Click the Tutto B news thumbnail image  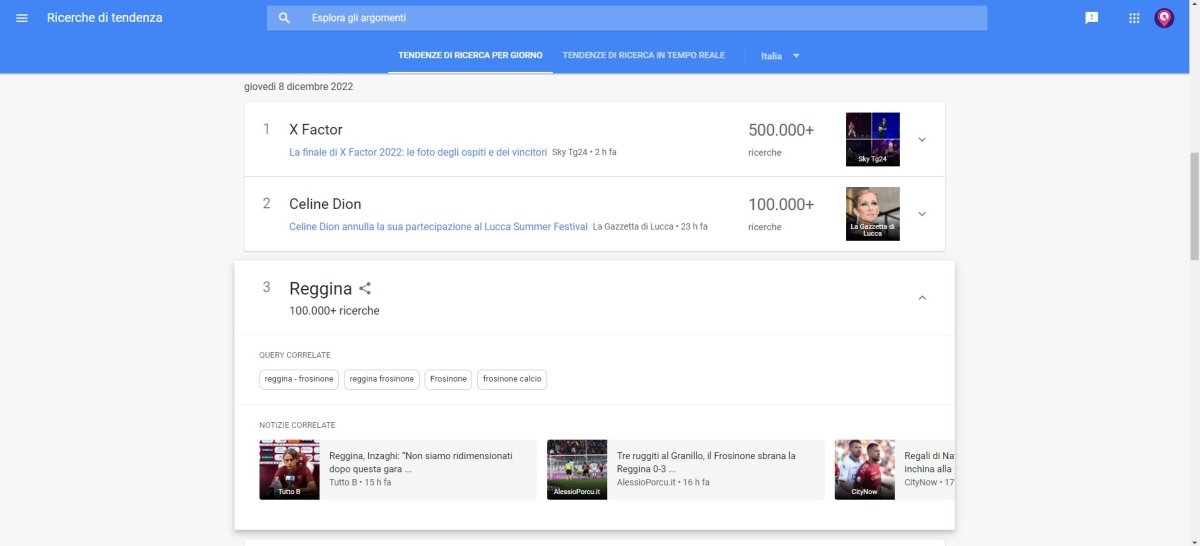tap(289, 469)
